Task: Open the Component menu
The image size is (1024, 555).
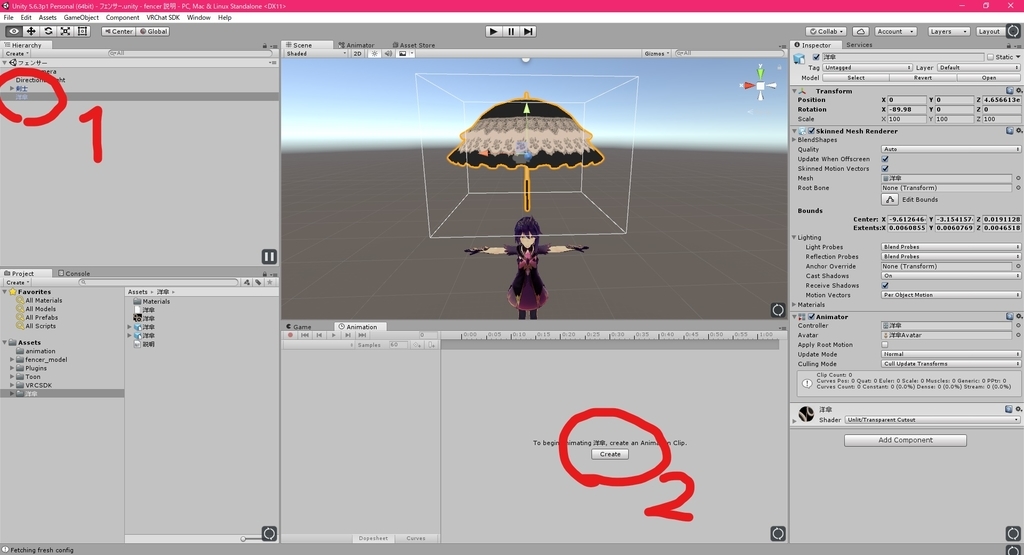Action: pyautogui.click(x=122, y=18)
